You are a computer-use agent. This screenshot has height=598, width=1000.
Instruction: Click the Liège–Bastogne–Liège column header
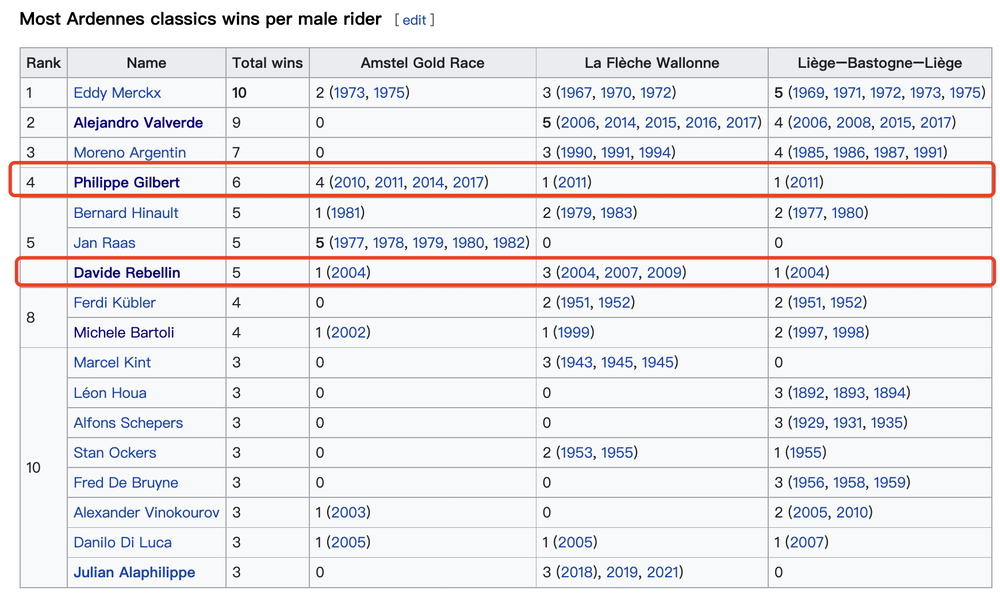(879, 62)
